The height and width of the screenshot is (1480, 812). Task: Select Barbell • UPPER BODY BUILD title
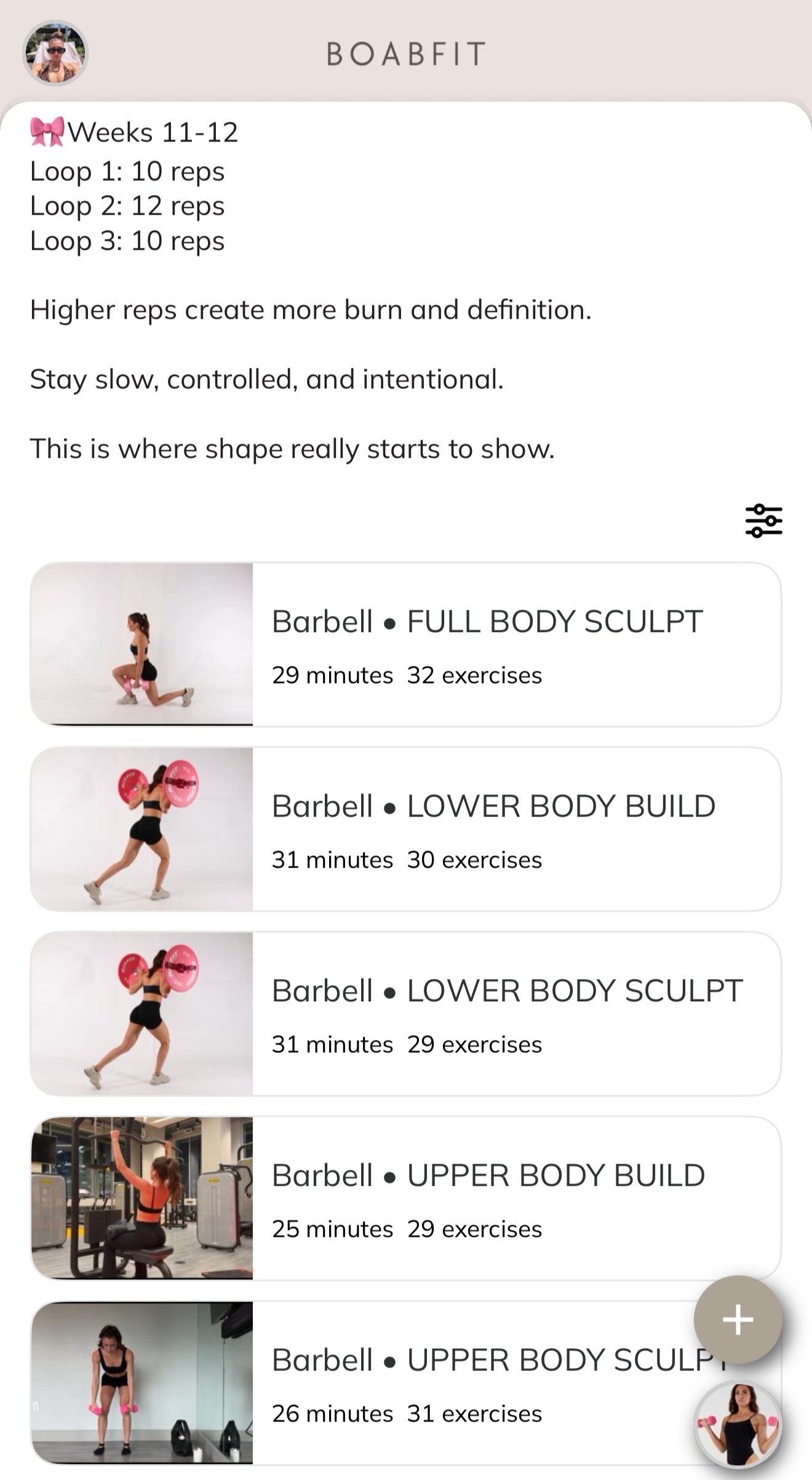coord(488,1175)
